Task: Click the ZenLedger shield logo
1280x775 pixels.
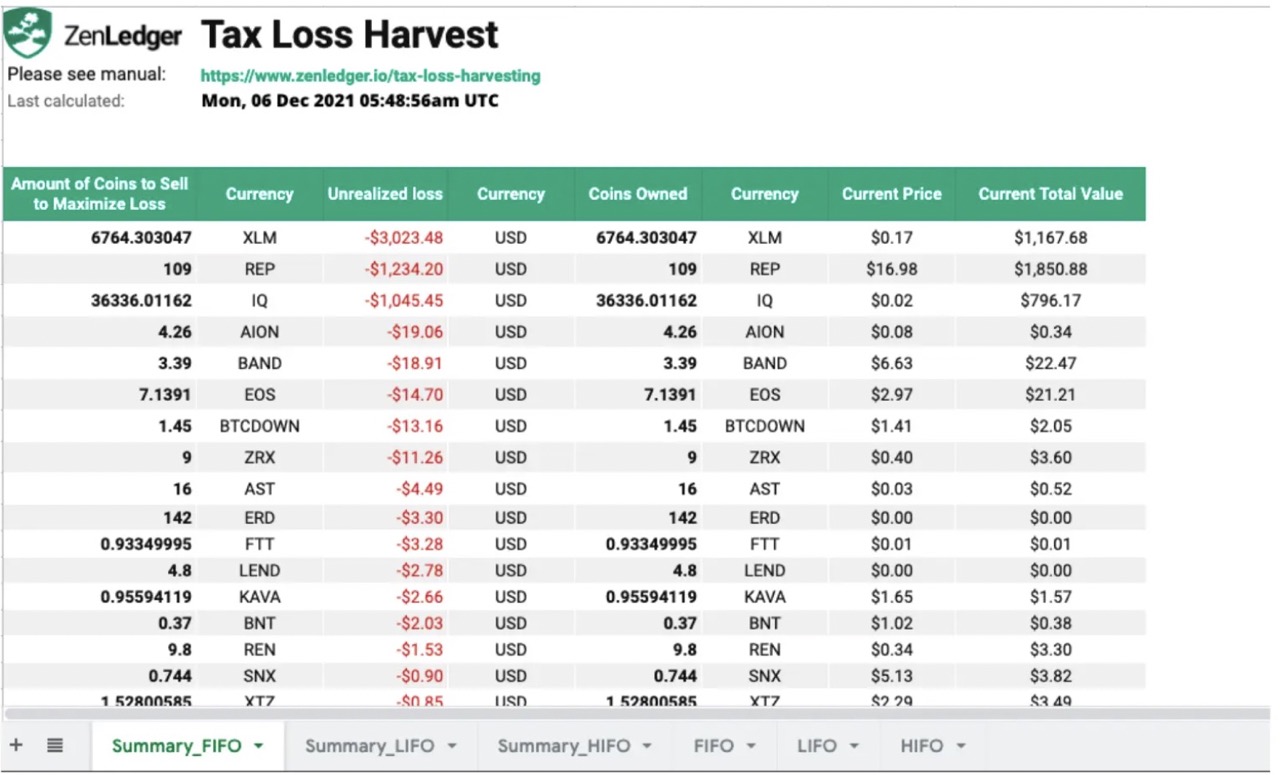Action: 30,32
